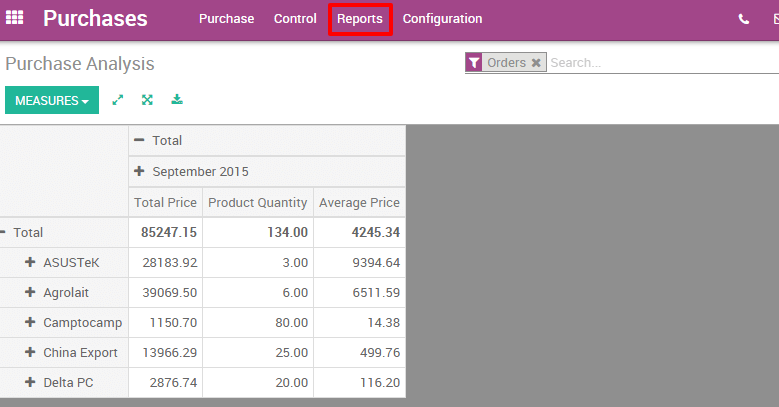This screenshot has width=779, height=407.
Task: Collapse the Total column header
Action: coord(140,141)
